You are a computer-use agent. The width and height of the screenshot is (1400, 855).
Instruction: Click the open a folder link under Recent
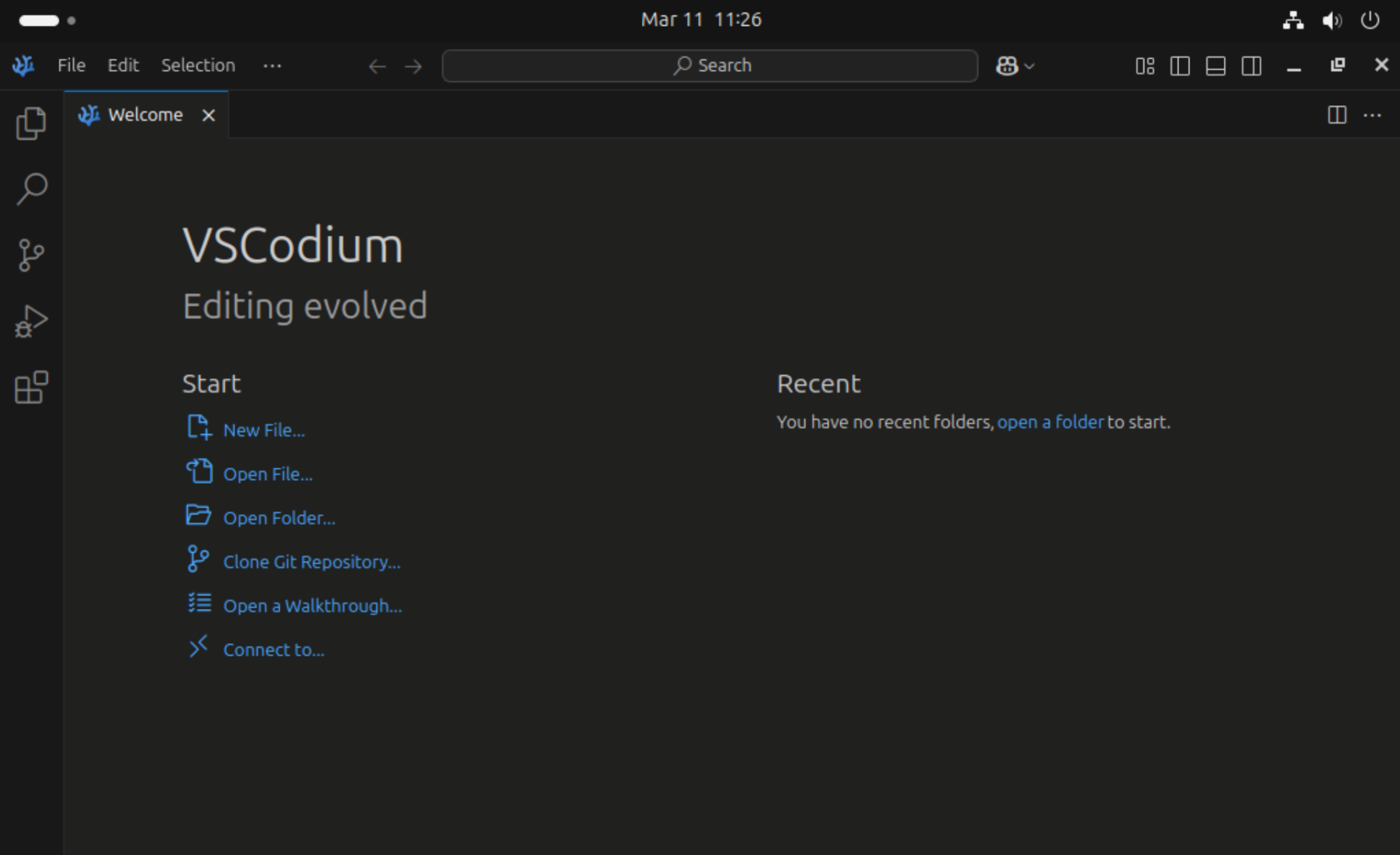1050,422
